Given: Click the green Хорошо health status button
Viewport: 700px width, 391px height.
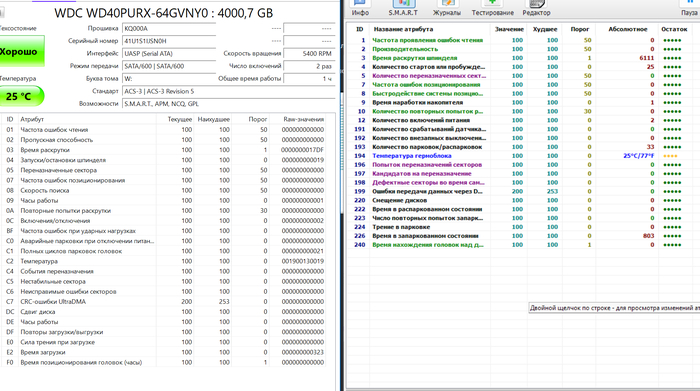Looking at the screenshot, I should [x=21, y=51].
